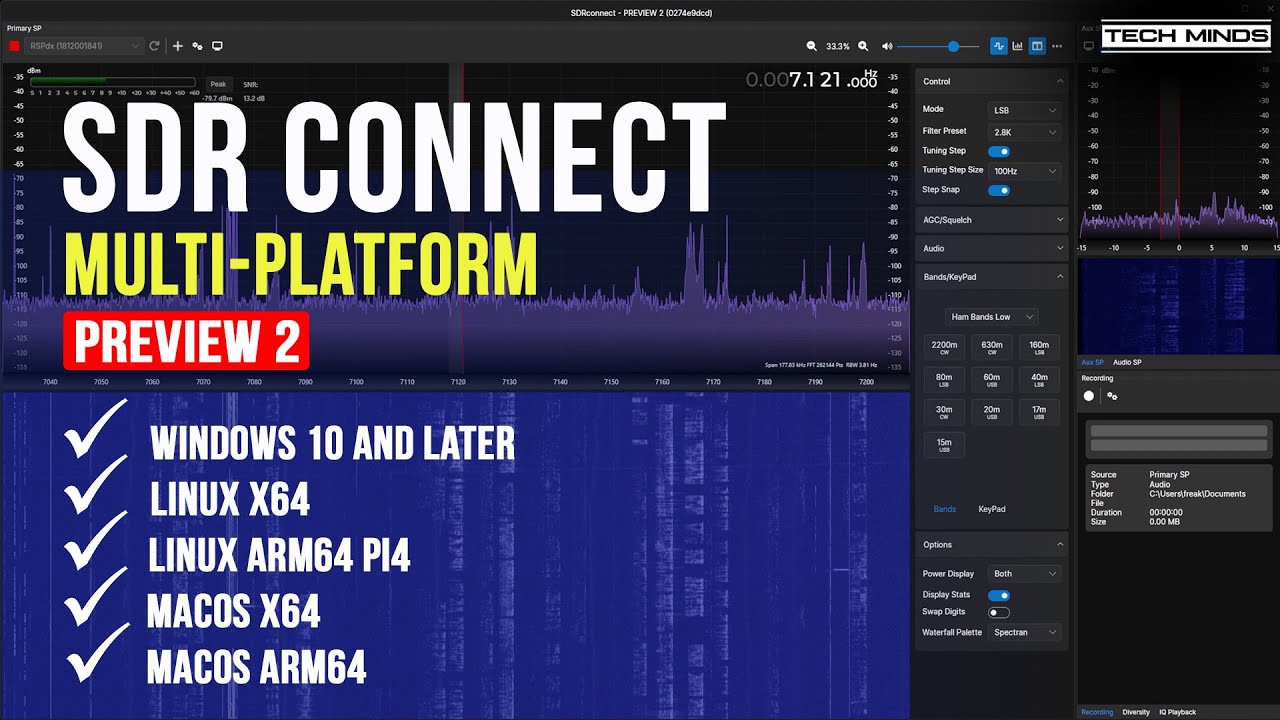Collapse the Bands/KeyPad section
This screenshot has height=720, width=1280.
(991, 277)
